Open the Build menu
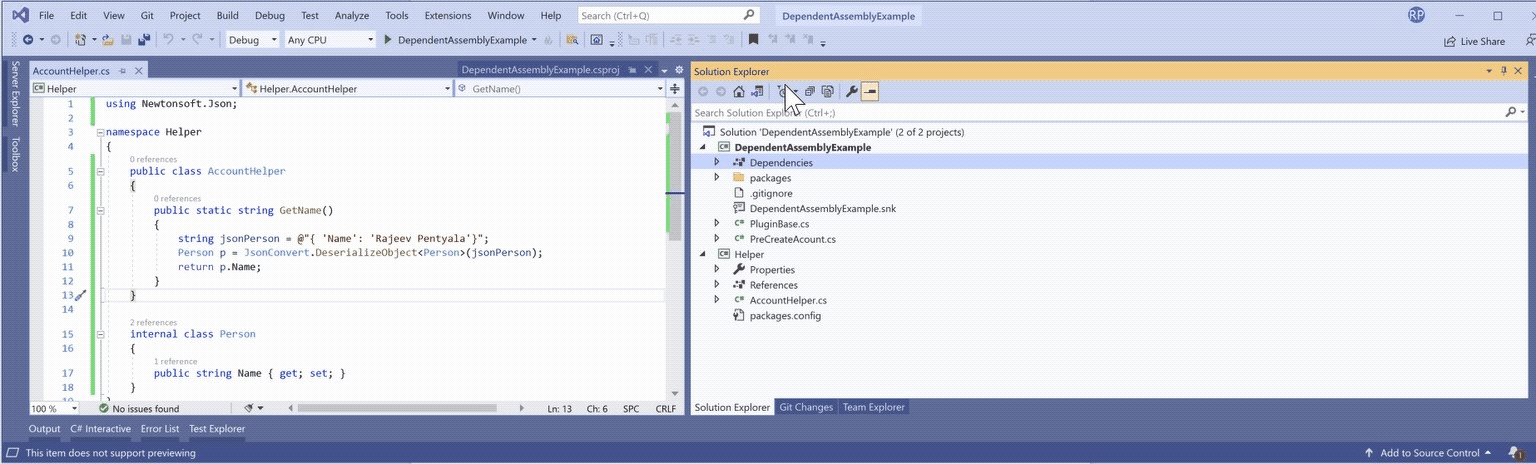The height and width of the screenshot is (464, 1536). click(x=227, y=16)
